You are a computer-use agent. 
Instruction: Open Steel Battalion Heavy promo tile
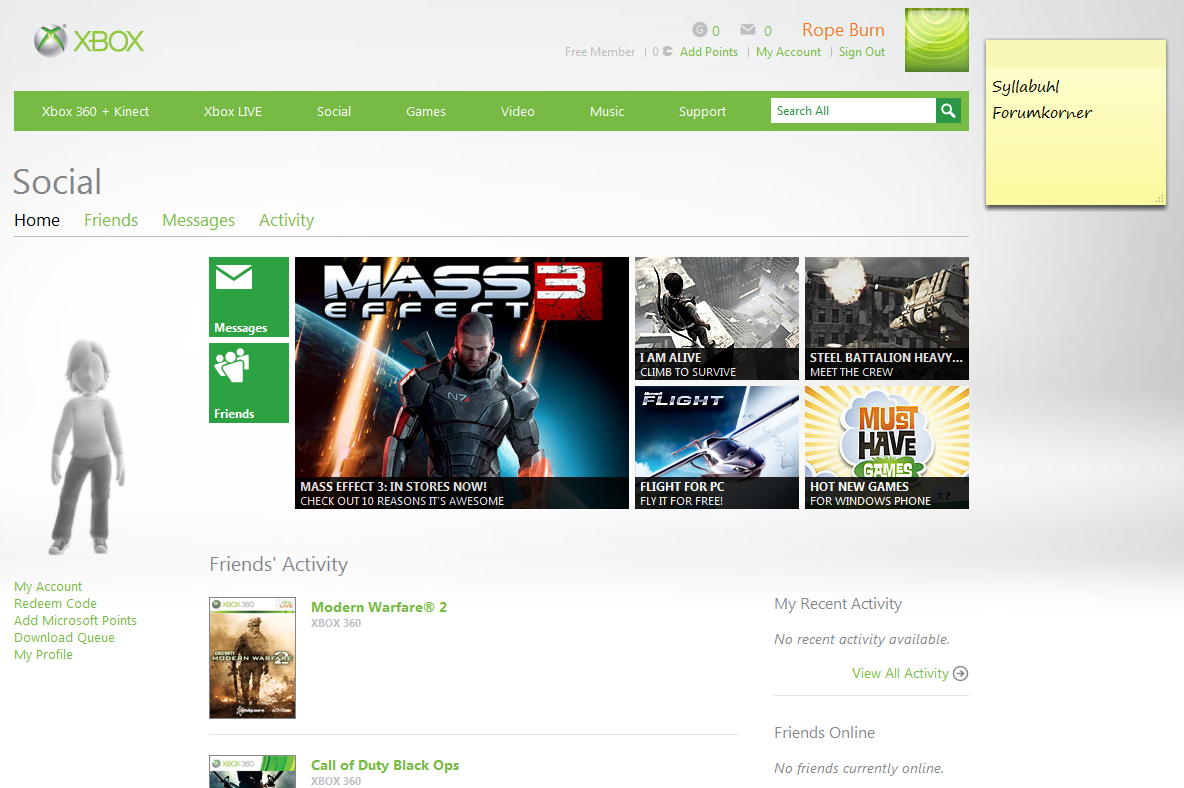[x=886, y=319]
